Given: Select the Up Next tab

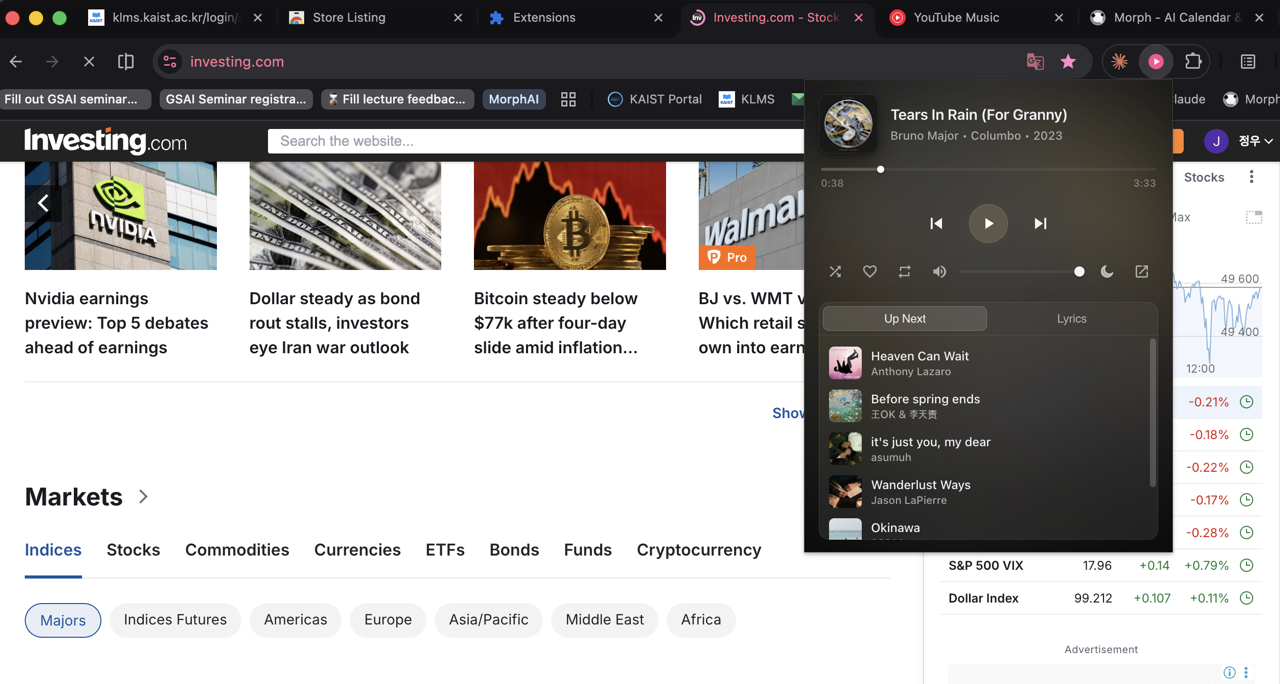Looking at the screenshot, I should (x=905, y=319).
